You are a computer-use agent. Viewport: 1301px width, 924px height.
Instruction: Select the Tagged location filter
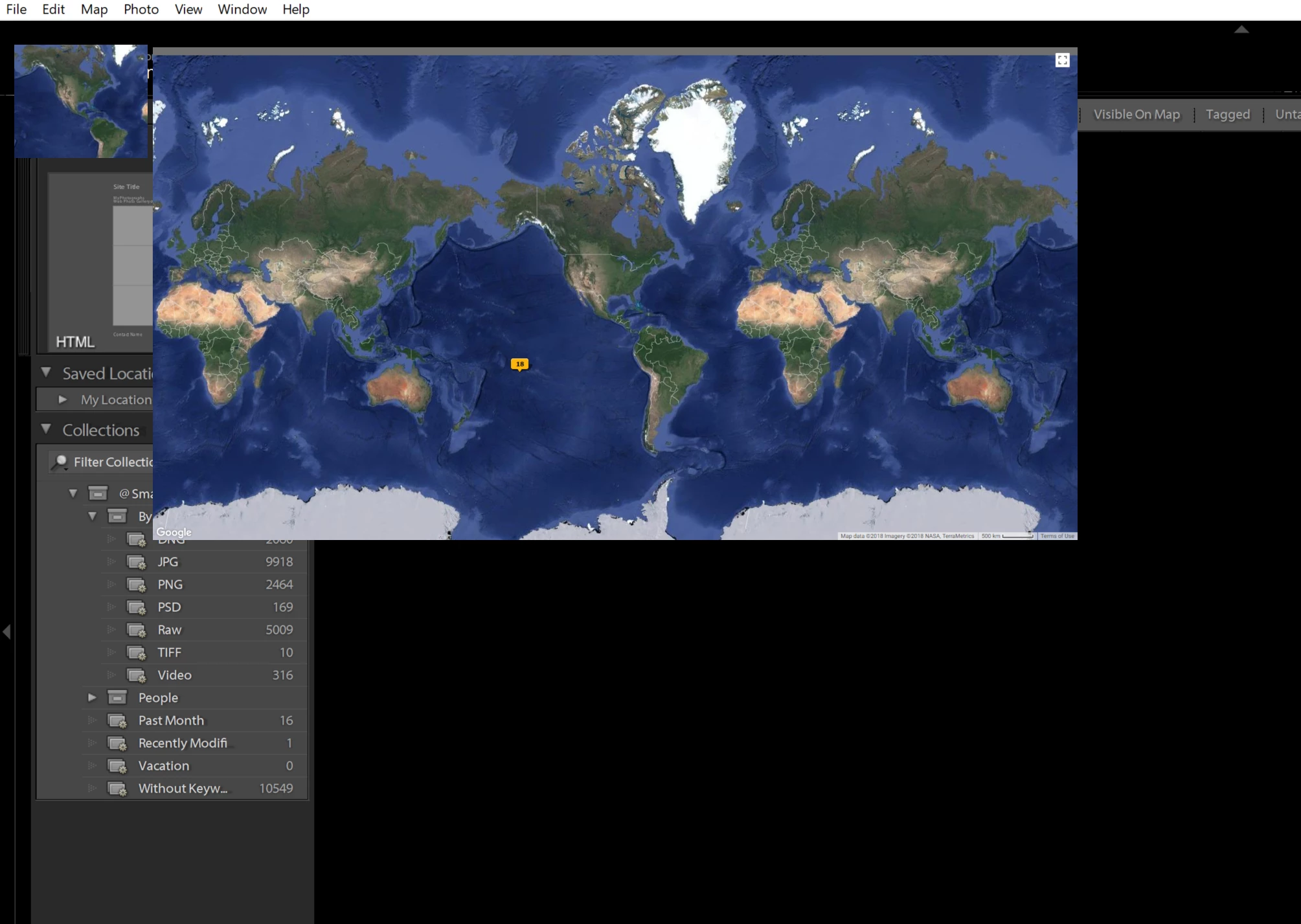tap(1227, 115)
